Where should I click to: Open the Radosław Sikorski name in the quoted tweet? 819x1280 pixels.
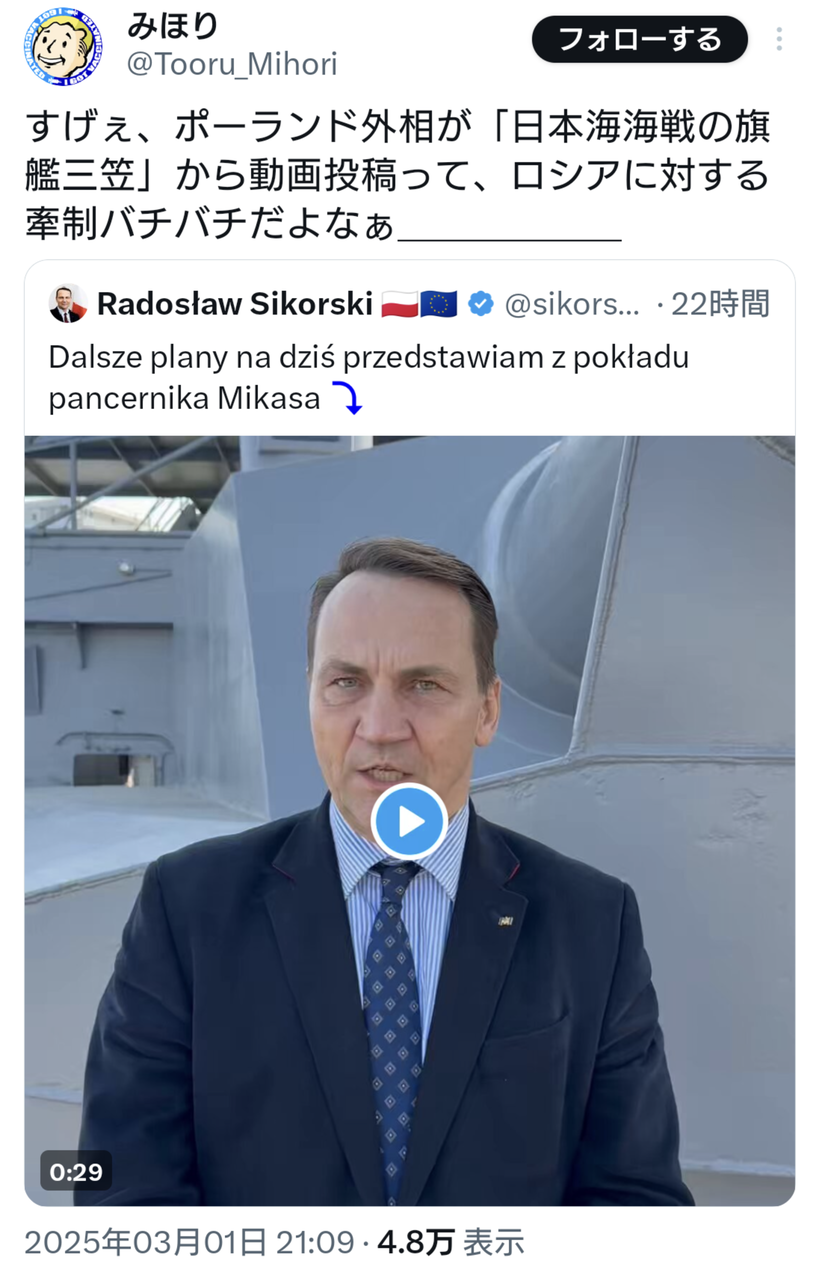[235, 304]
